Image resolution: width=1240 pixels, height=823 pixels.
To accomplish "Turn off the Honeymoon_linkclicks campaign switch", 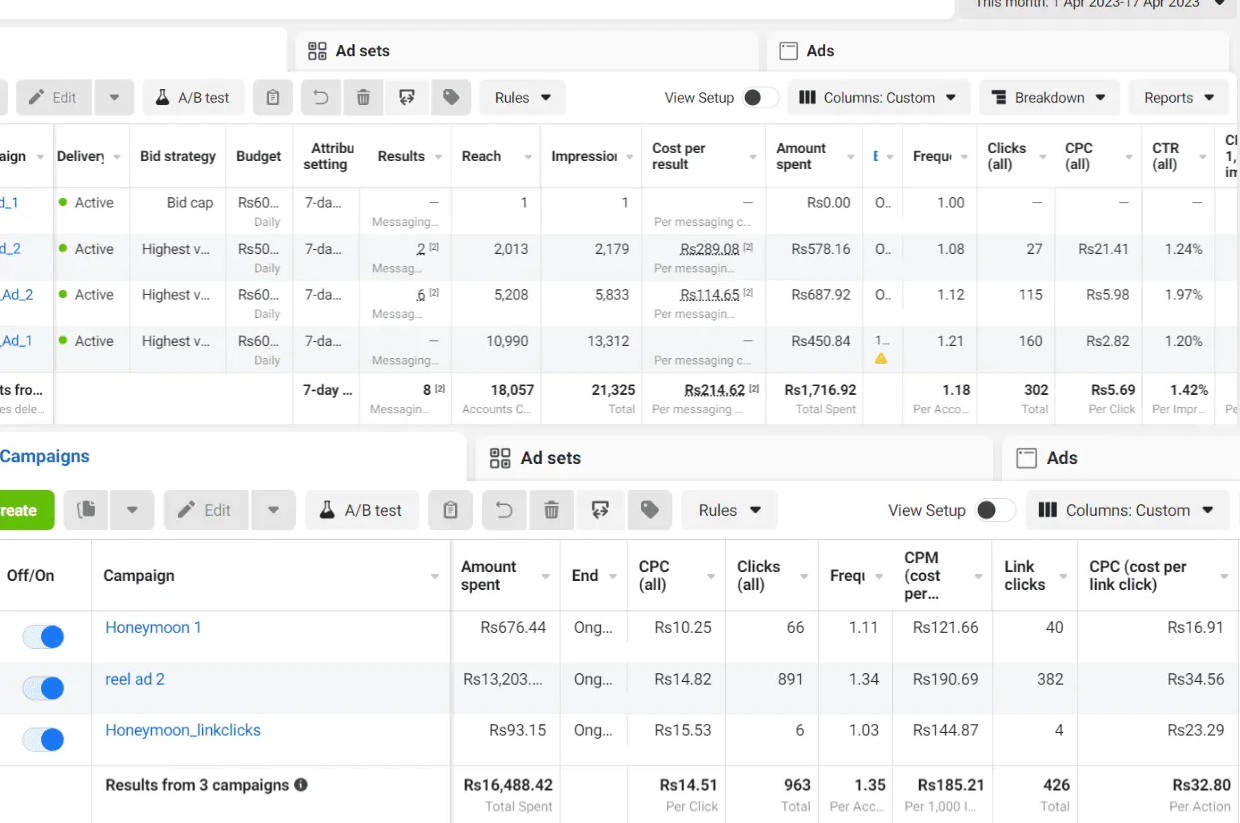I will point(44,740).
